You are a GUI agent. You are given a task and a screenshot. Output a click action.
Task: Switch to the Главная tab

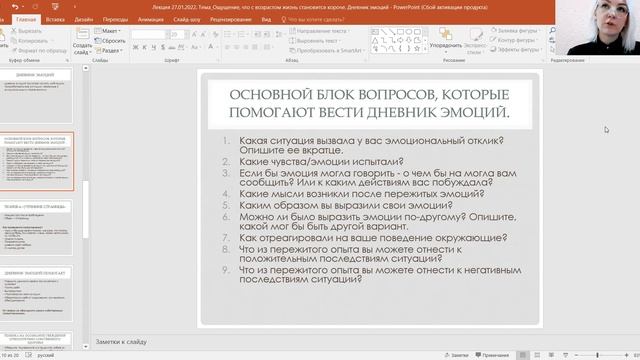click(x=26, y=20)
